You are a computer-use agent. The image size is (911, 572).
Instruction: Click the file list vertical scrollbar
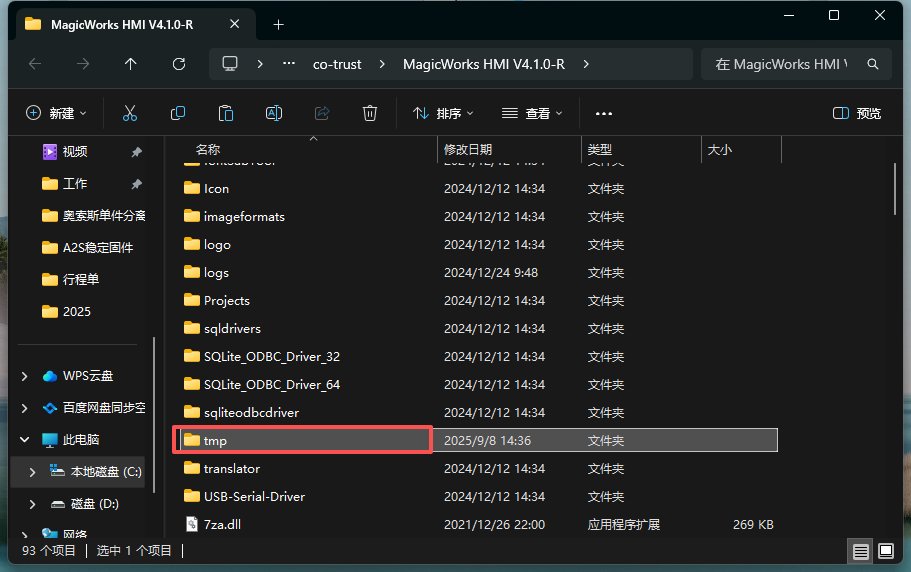point(895,189)
